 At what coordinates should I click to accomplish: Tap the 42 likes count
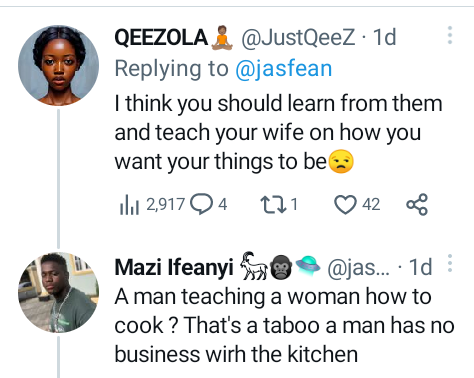(x=371, y=204)
